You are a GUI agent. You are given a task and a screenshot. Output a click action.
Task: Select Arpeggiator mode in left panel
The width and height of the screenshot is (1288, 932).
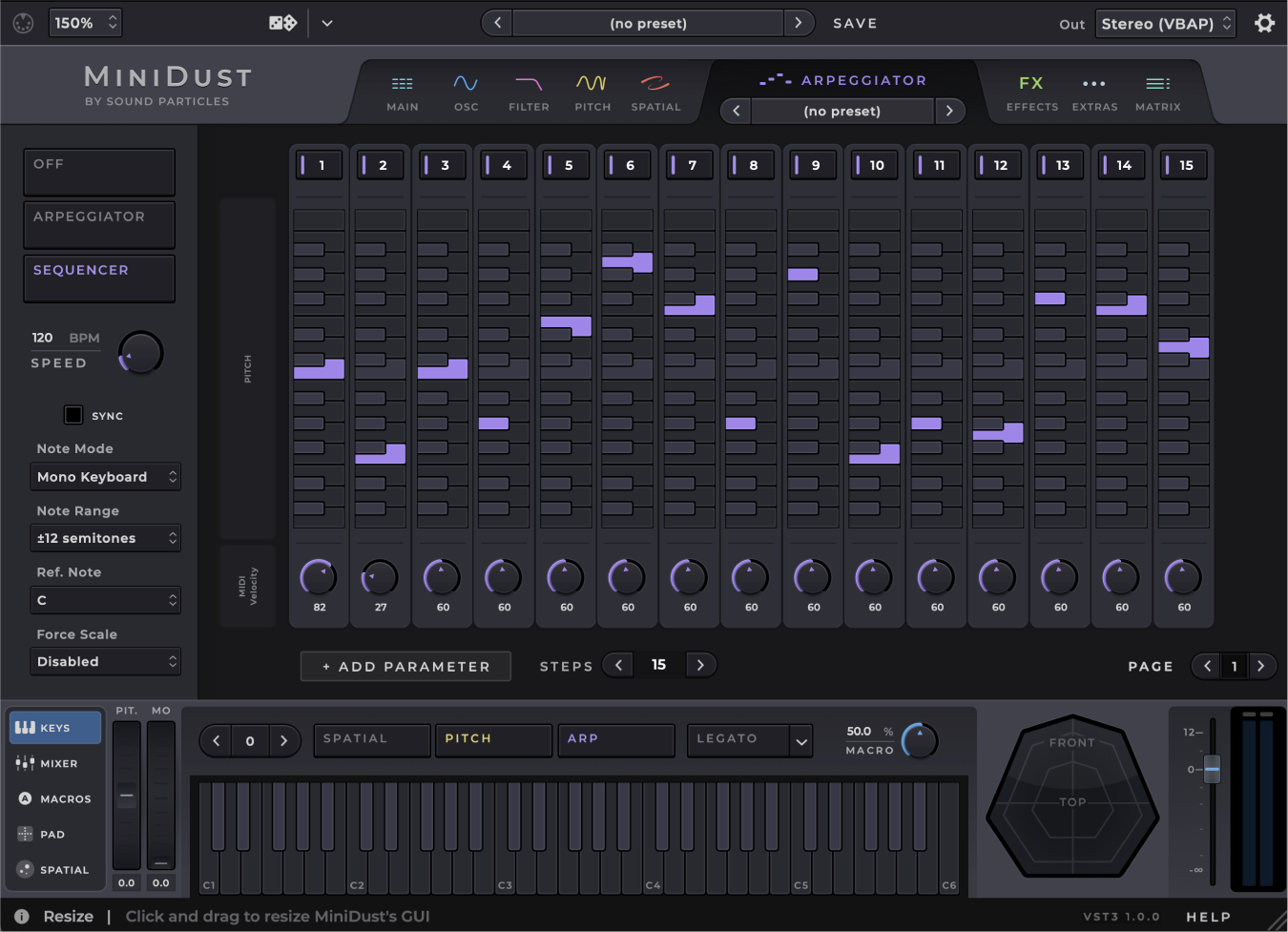(x=99, y=225)
